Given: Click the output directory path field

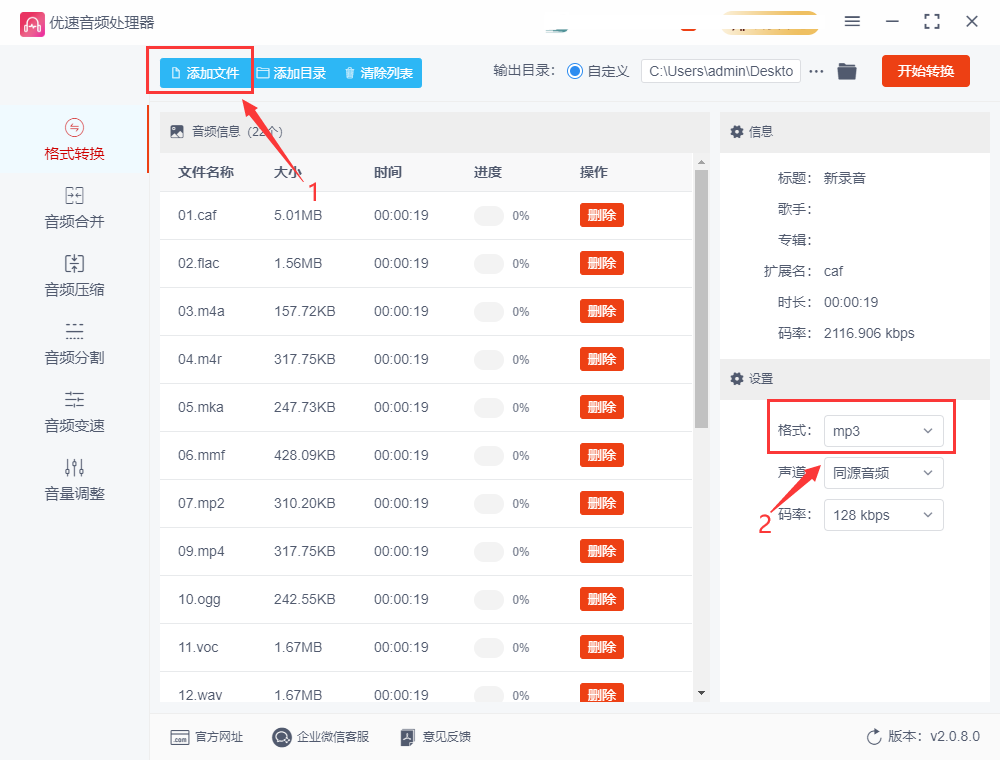Looking at the screenshot, I should point(721,71).
